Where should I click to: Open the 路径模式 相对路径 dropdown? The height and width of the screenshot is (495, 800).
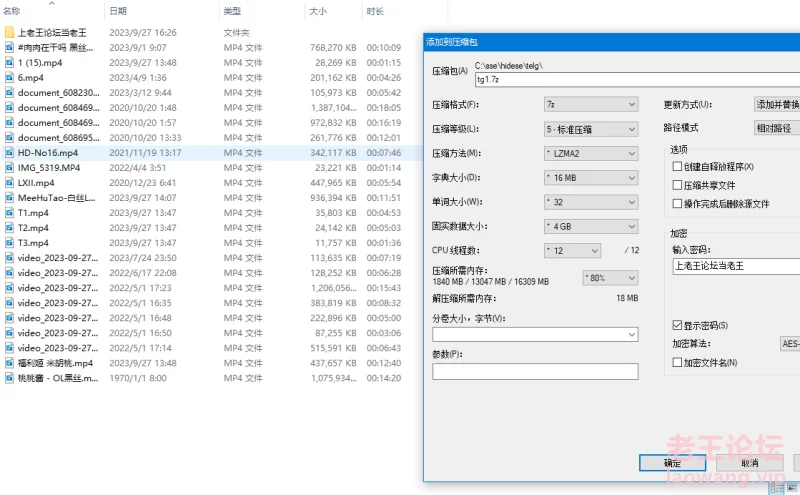(x=777, y=128)
